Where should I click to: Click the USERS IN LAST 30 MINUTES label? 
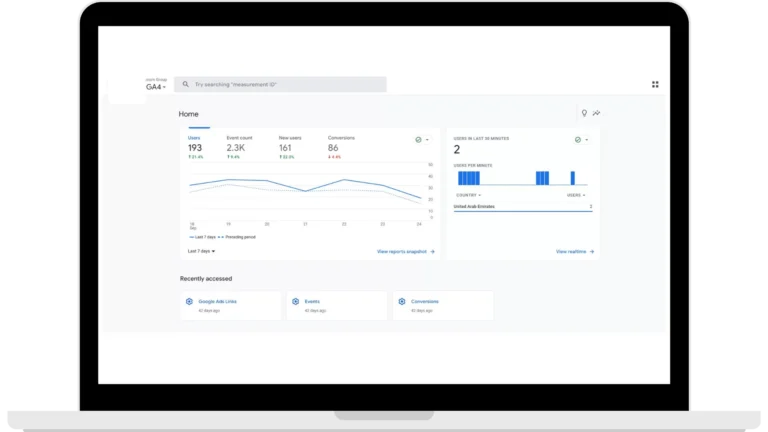pyautogui.click(x=481, y=139)
